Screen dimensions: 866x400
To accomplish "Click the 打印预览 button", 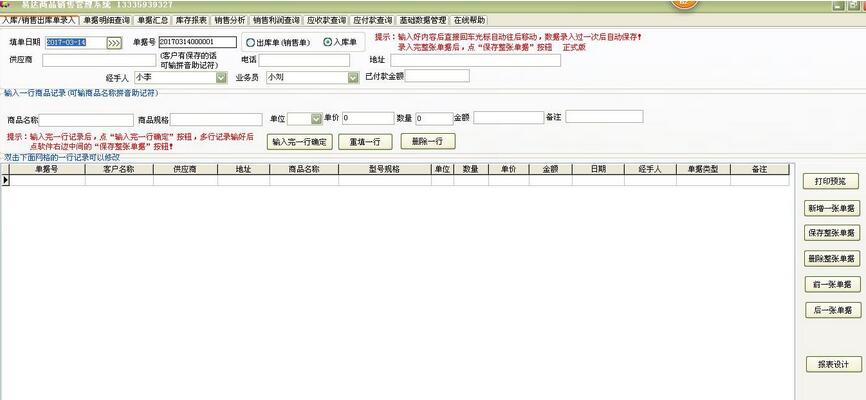I will click(x=831, y=181).
